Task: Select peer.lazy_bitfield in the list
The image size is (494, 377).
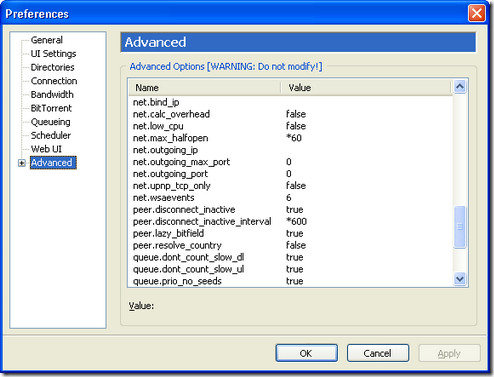Action: point(290,234)
